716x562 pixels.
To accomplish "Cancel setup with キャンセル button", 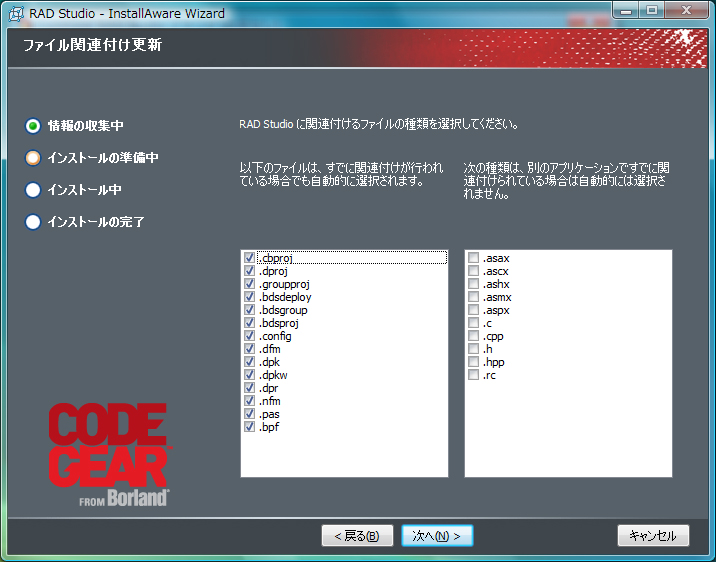I will click(x=653, y=536).
